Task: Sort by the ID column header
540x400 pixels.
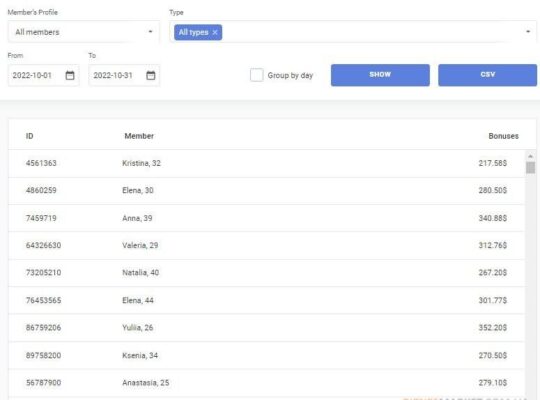Action: (30, 136)
